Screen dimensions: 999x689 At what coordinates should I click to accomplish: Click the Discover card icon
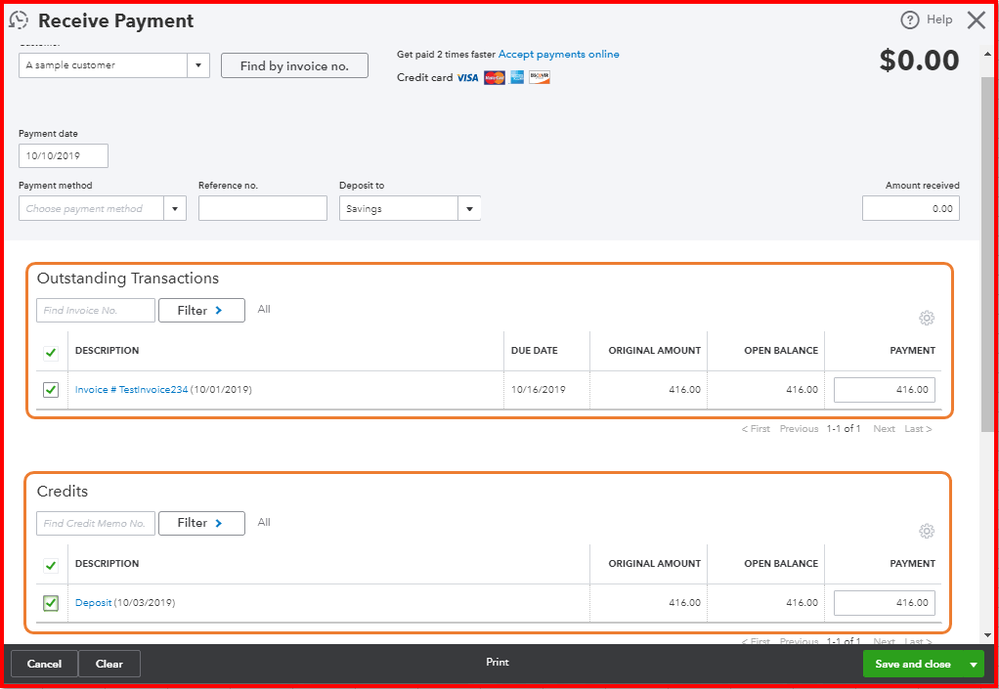point(539,77)
